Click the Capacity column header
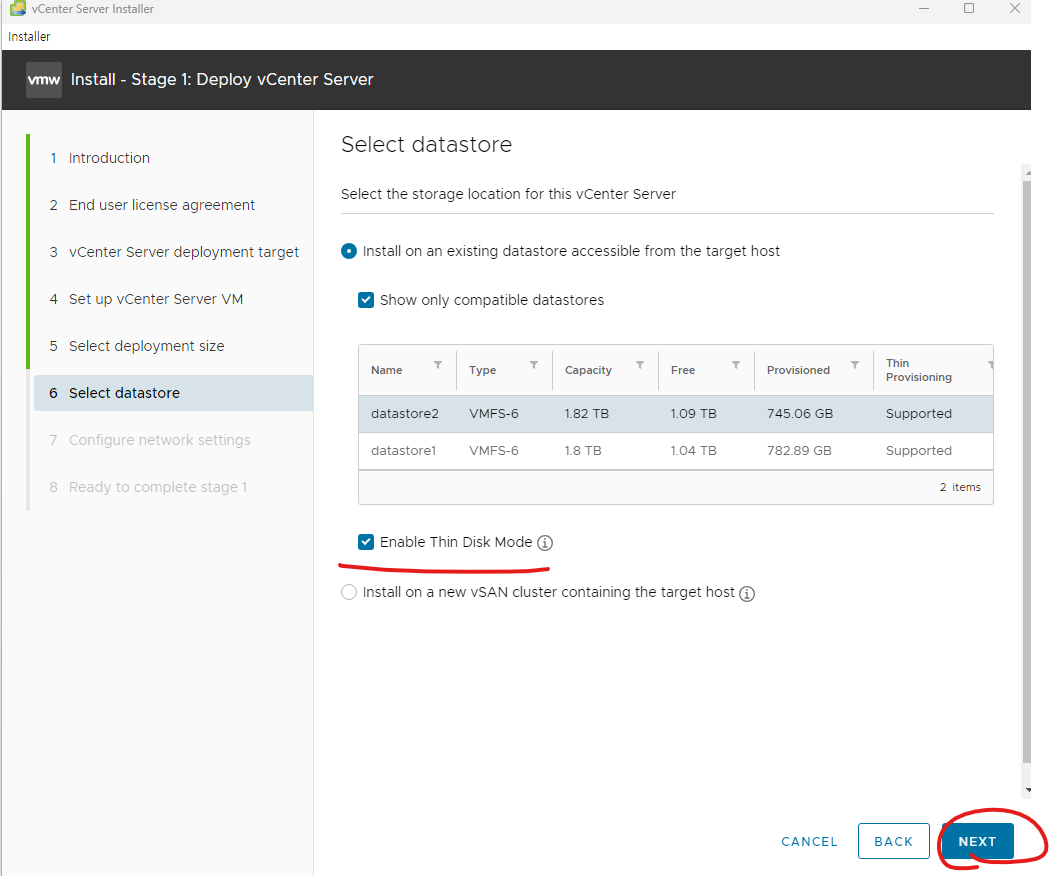The image size is (1051, 876). pyautogui.click(x=588, y=370)
